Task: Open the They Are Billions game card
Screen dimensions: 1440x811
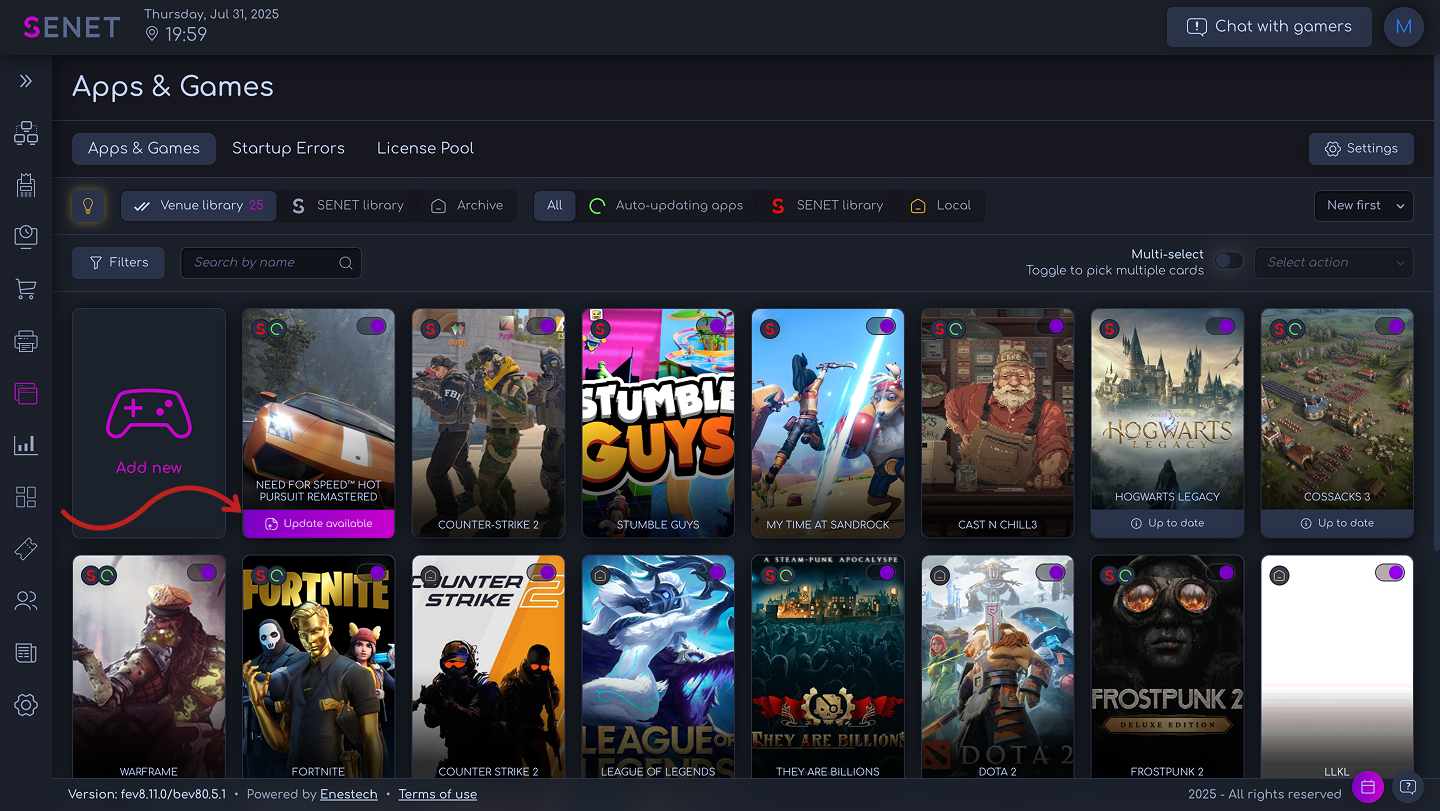Action: pos(828,667)
